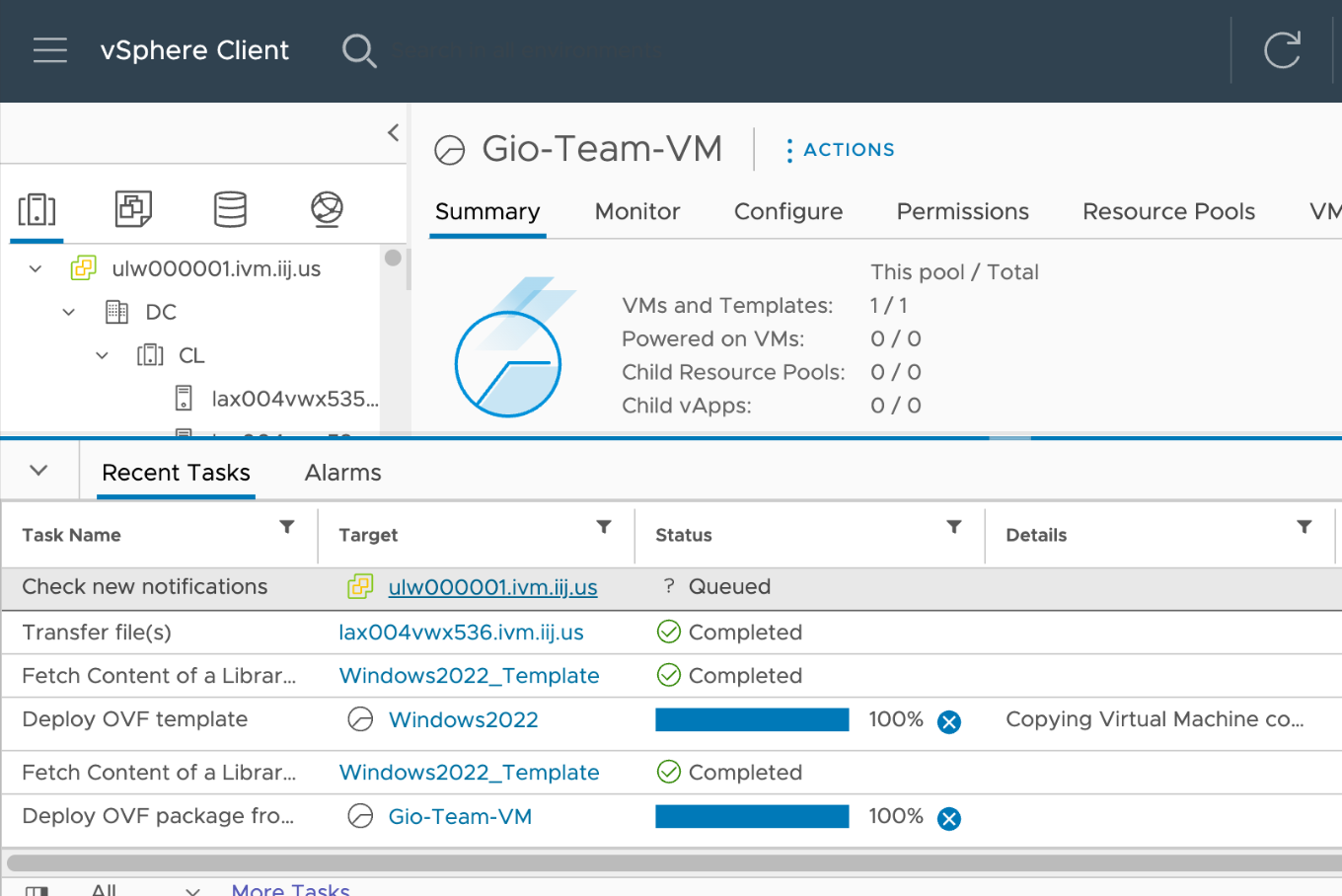Image resolution: width=1342 pixels, height=896 pixels.
Task: Open the Monitor tab
Action: coord(637,212)
